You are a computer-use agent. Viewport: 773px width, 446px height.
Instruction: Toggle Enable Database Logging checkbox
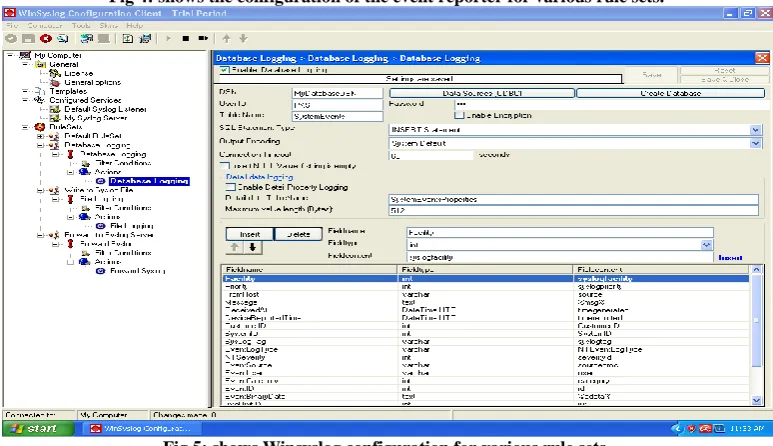click(x=224, y=70)
